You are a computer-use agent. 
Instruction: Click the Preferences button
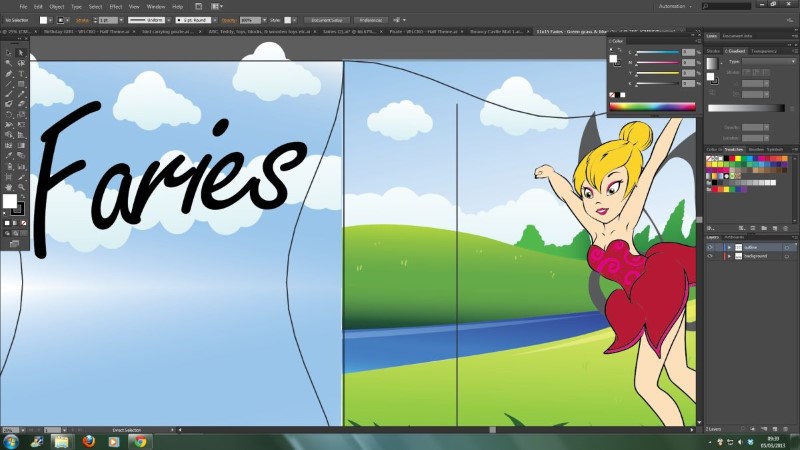370,19
